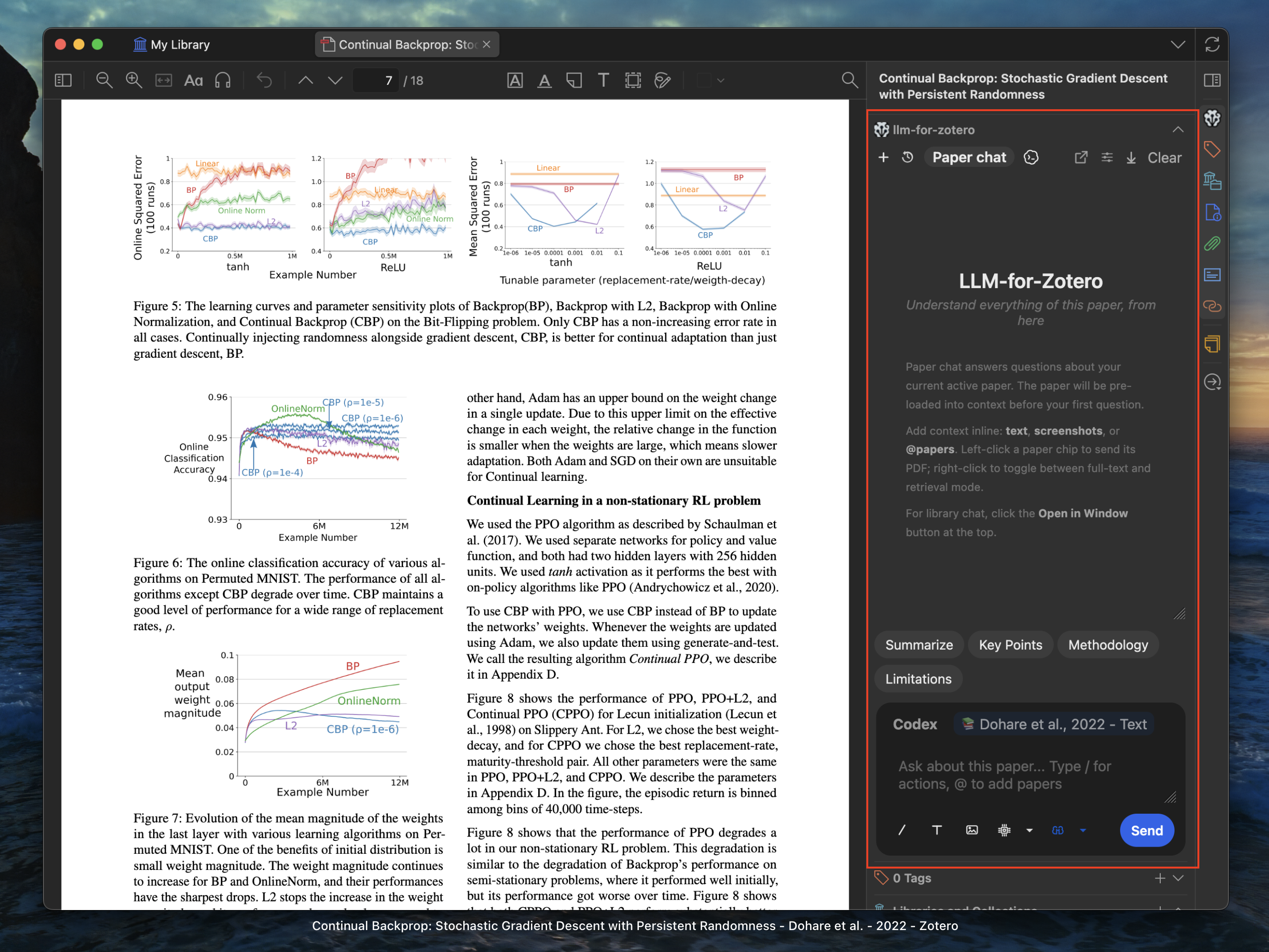Go to the next page
1269x952 pixels.
335,80
